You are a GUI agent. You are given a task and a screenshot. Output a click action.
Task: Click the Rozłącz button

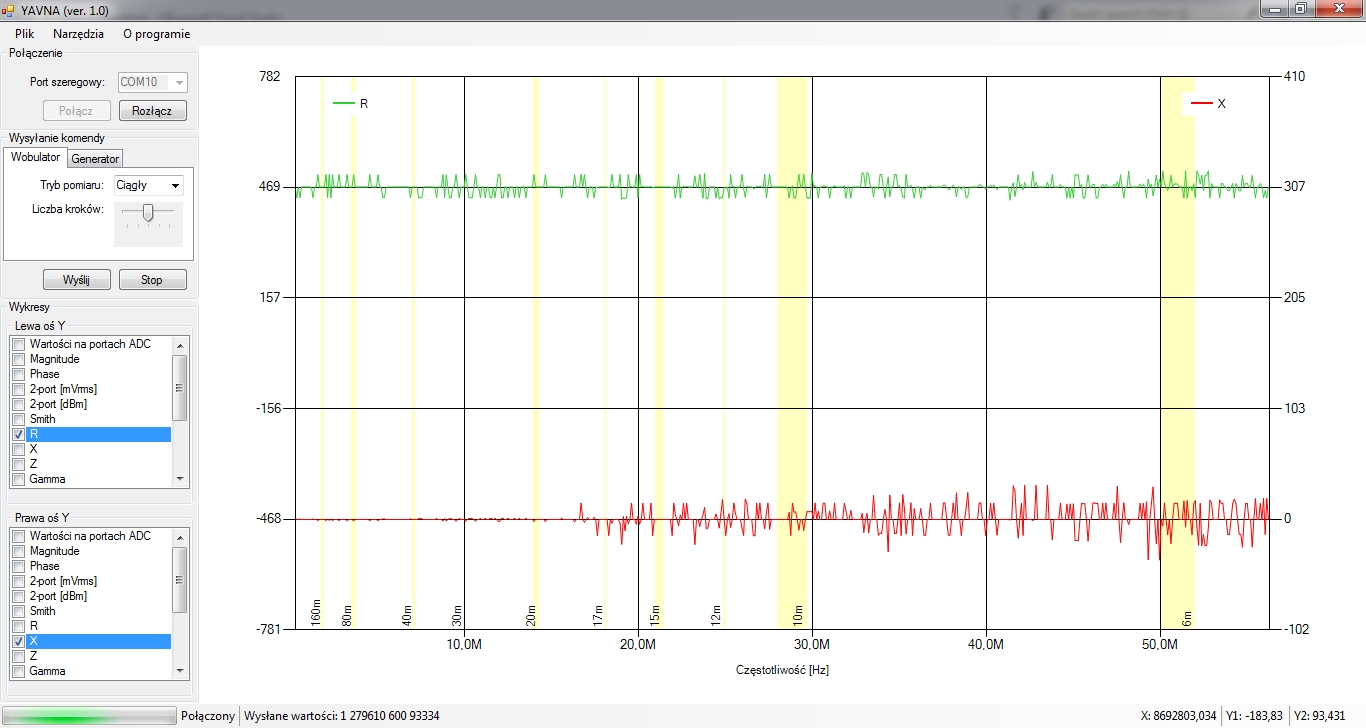pyautogui.click(x=152, y=111)
